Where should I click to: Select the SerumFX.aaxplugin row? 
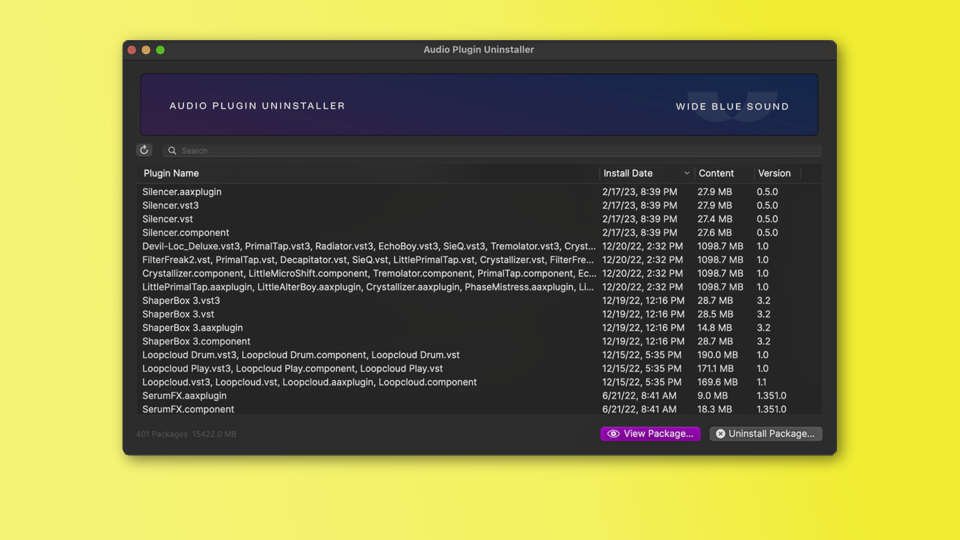(479, 396)
